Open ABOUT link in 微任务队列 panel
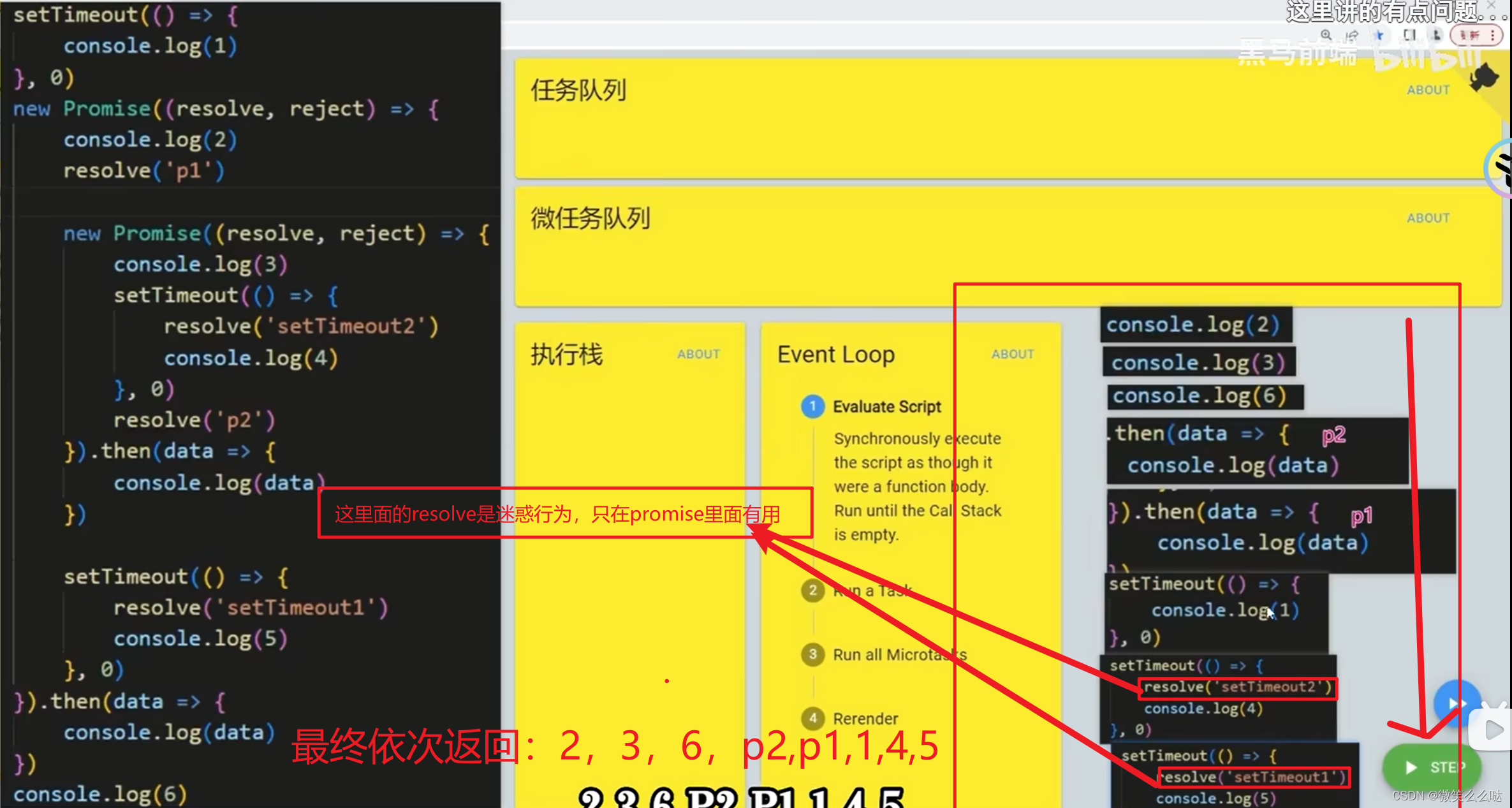1512x808 pixels. pyautogui.click(x=1428, y=218)
